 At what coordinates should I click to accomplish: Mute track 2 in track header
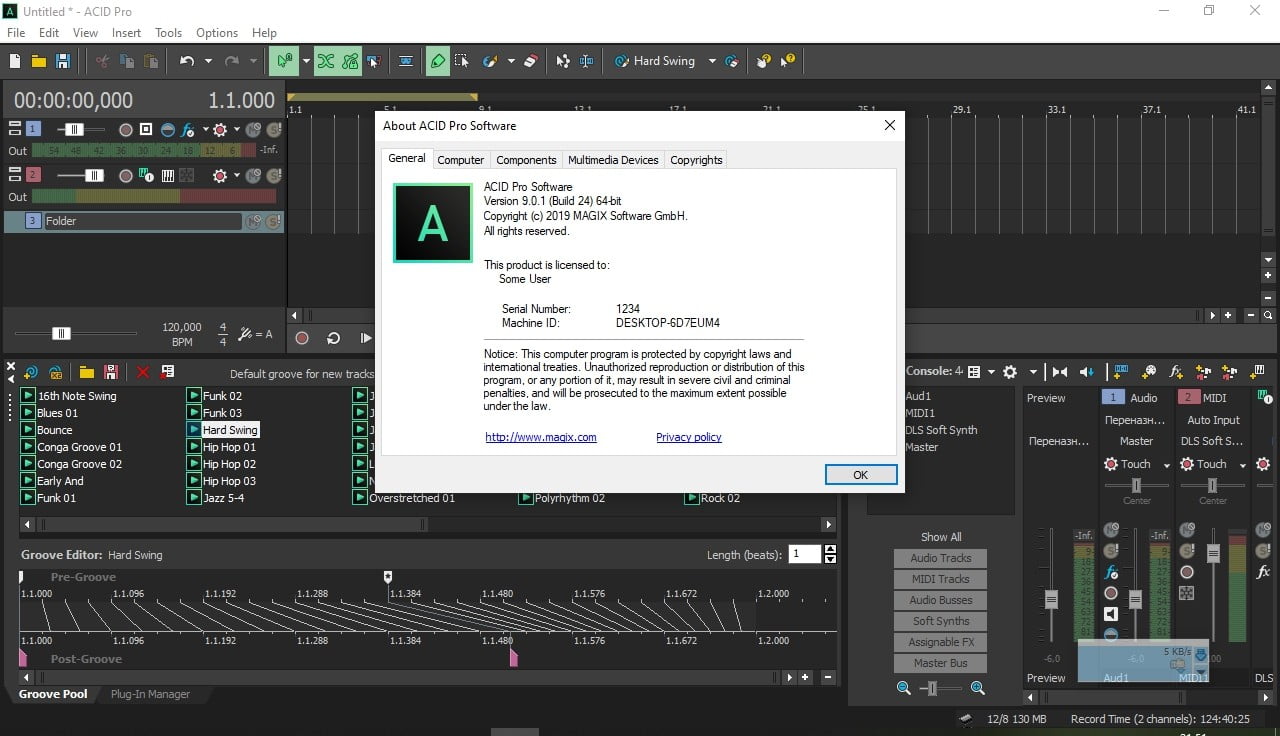click(254, 176)
